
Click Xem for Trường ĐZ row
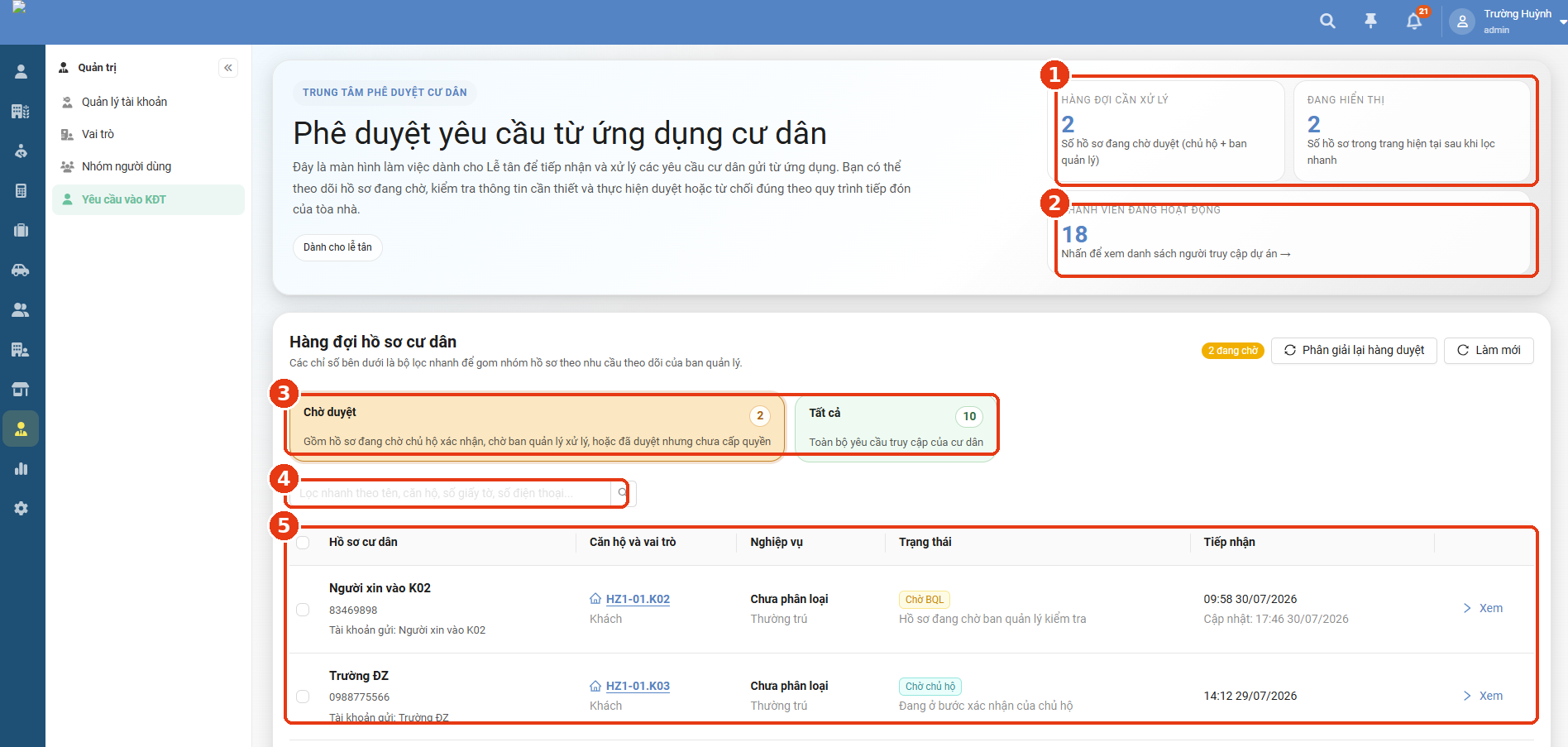pos(1483,696)
